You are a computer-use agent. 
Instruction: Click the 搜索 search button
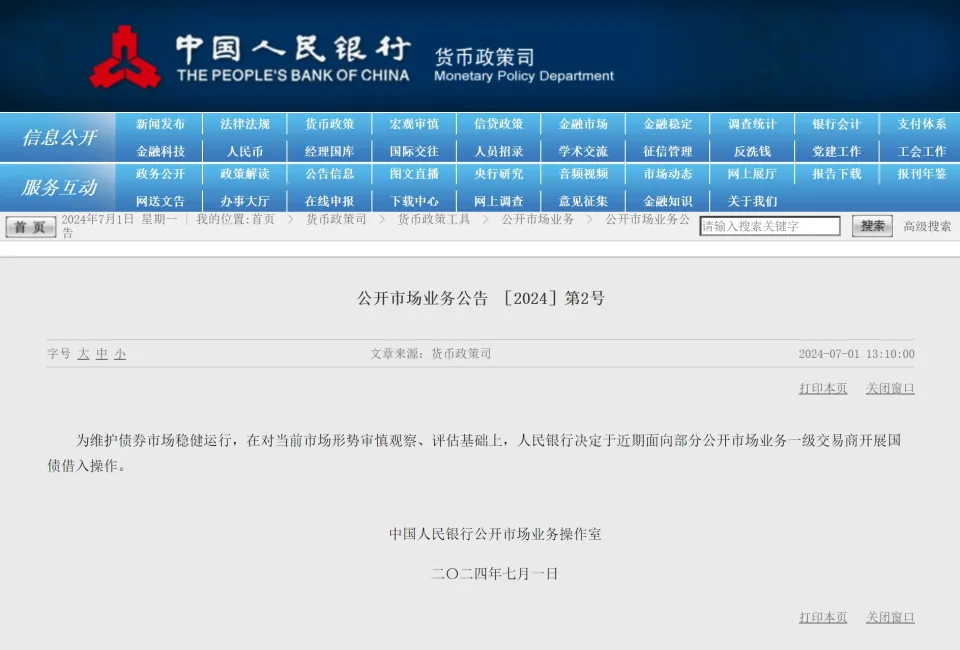pyautogui.click(x=872, y=226)
